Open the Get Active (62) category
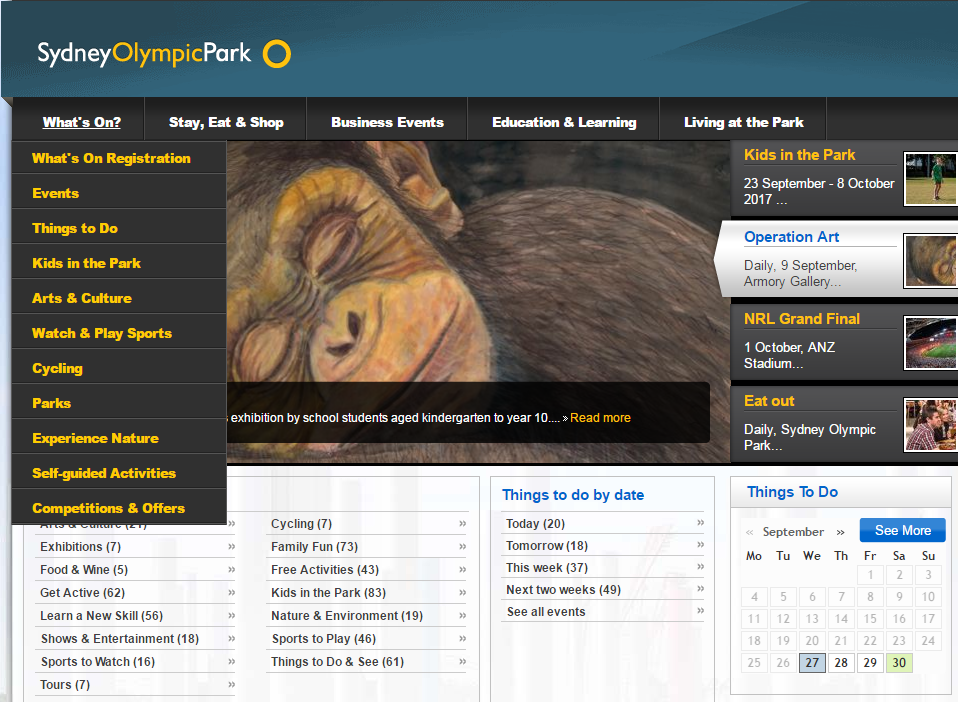 pyautogui.click(x=82, y=593)
